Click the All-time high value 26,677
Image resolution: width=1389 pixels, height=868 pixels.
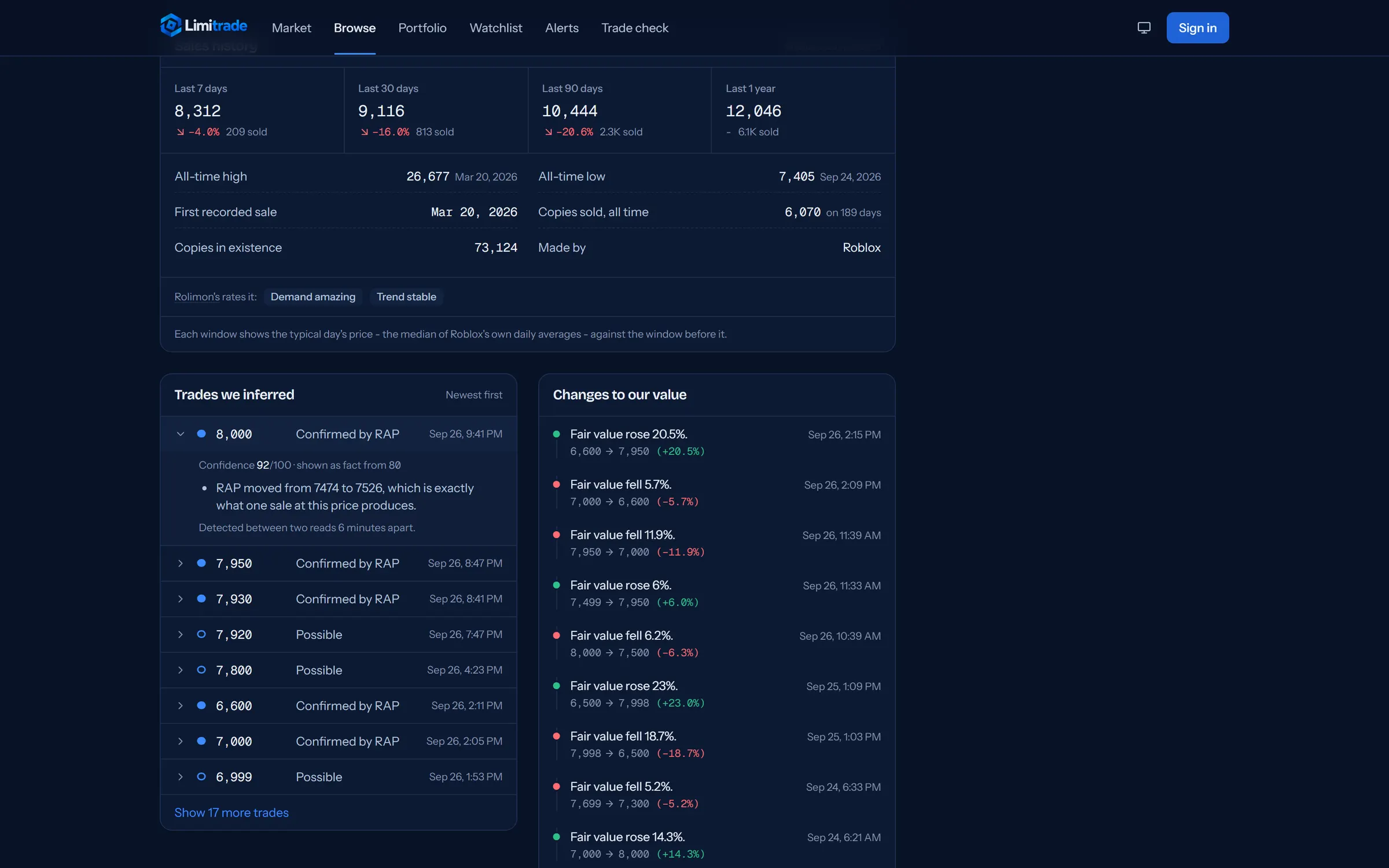click(x=428, y=176)
